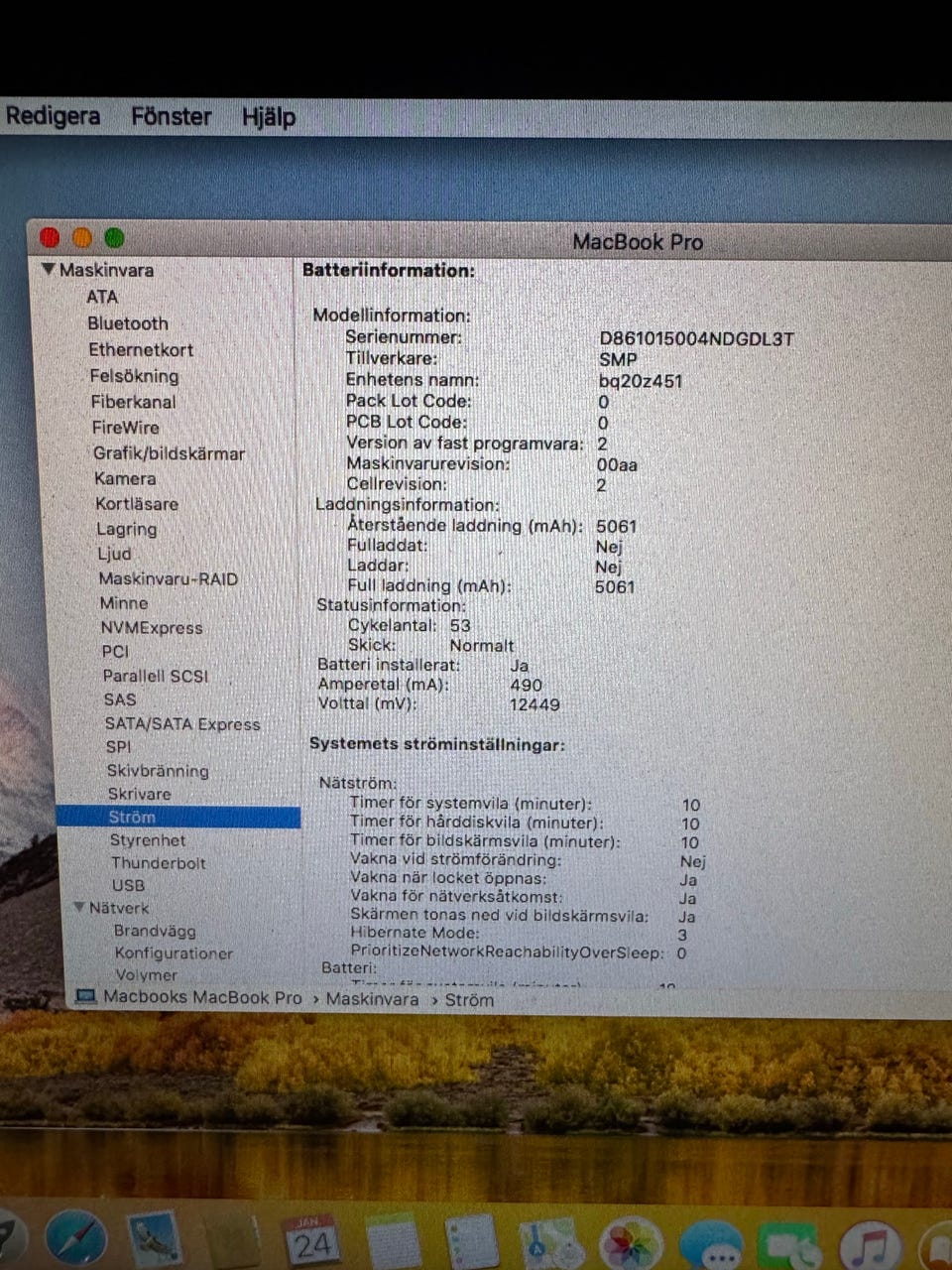
Task: Select SPI in the sidebar
Action: [x=118, y=747]
